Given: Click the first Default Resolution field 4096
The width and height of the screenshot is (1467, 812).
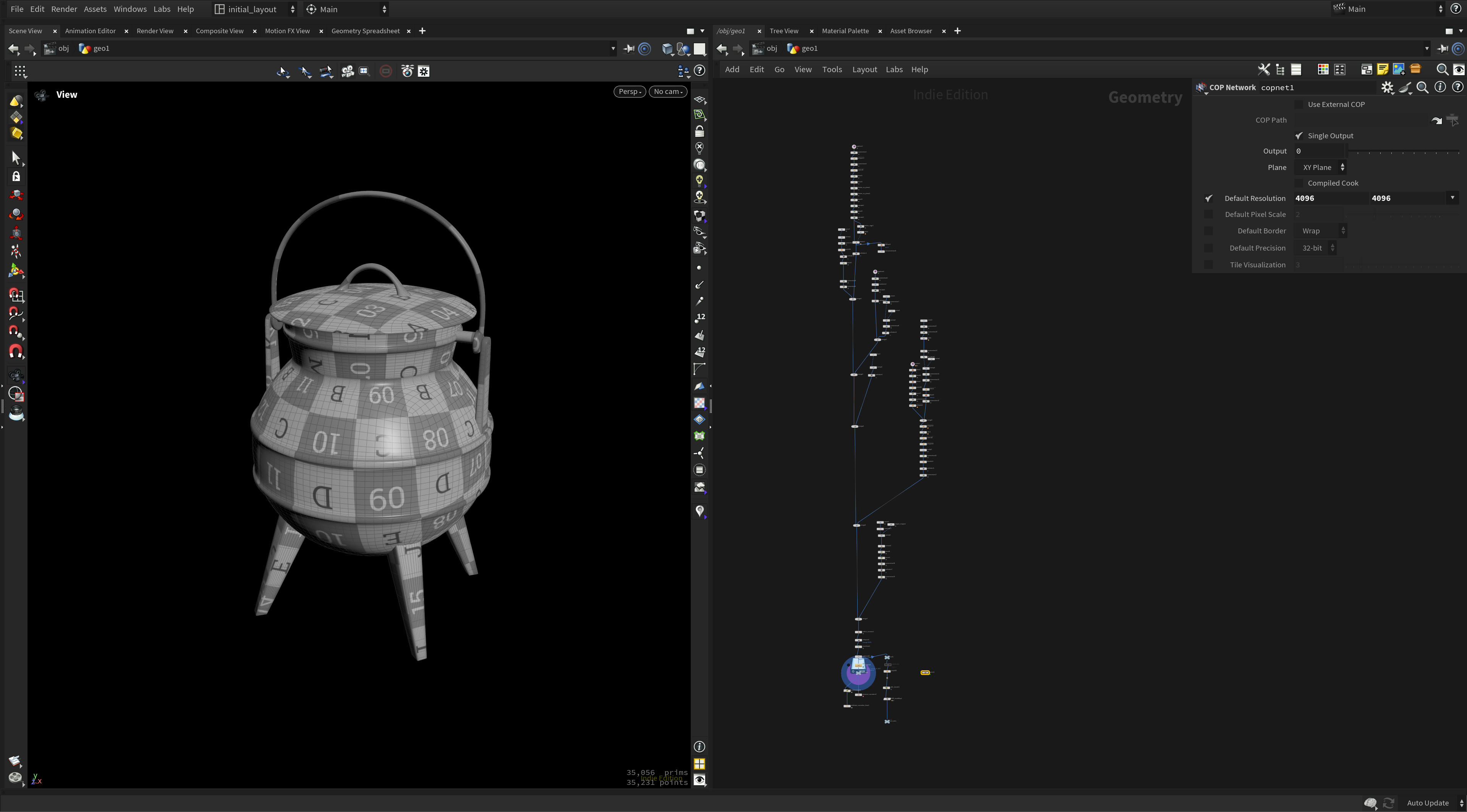Looking at the screenshot, I should click(1330, 198).
